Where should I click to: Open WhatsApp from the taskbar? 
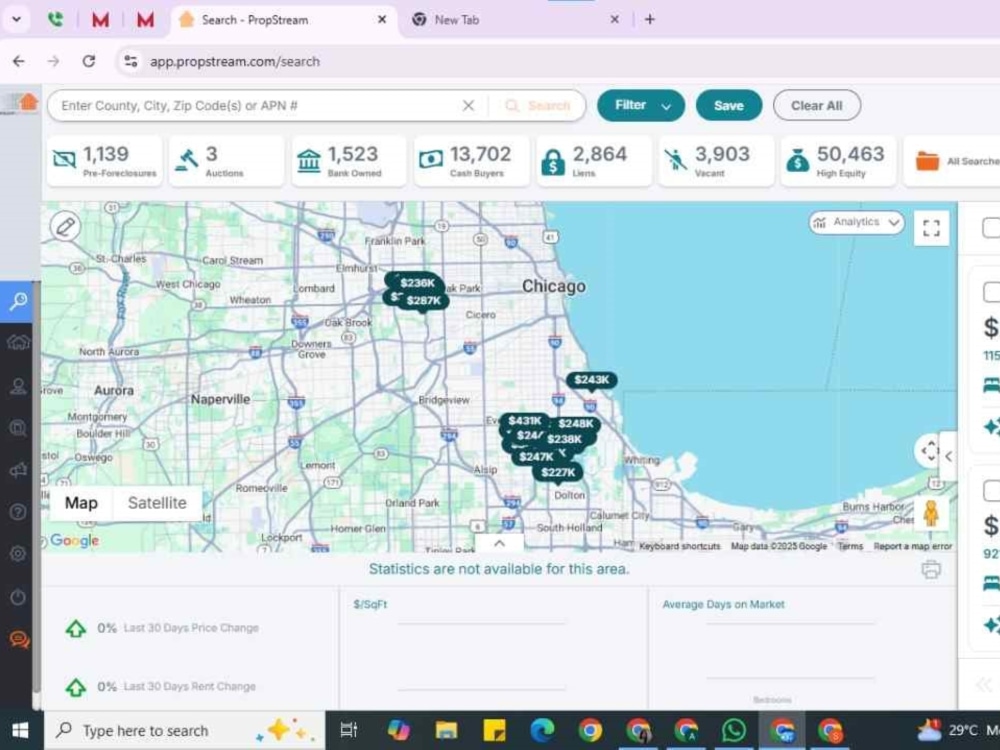[x=734, y=730]
